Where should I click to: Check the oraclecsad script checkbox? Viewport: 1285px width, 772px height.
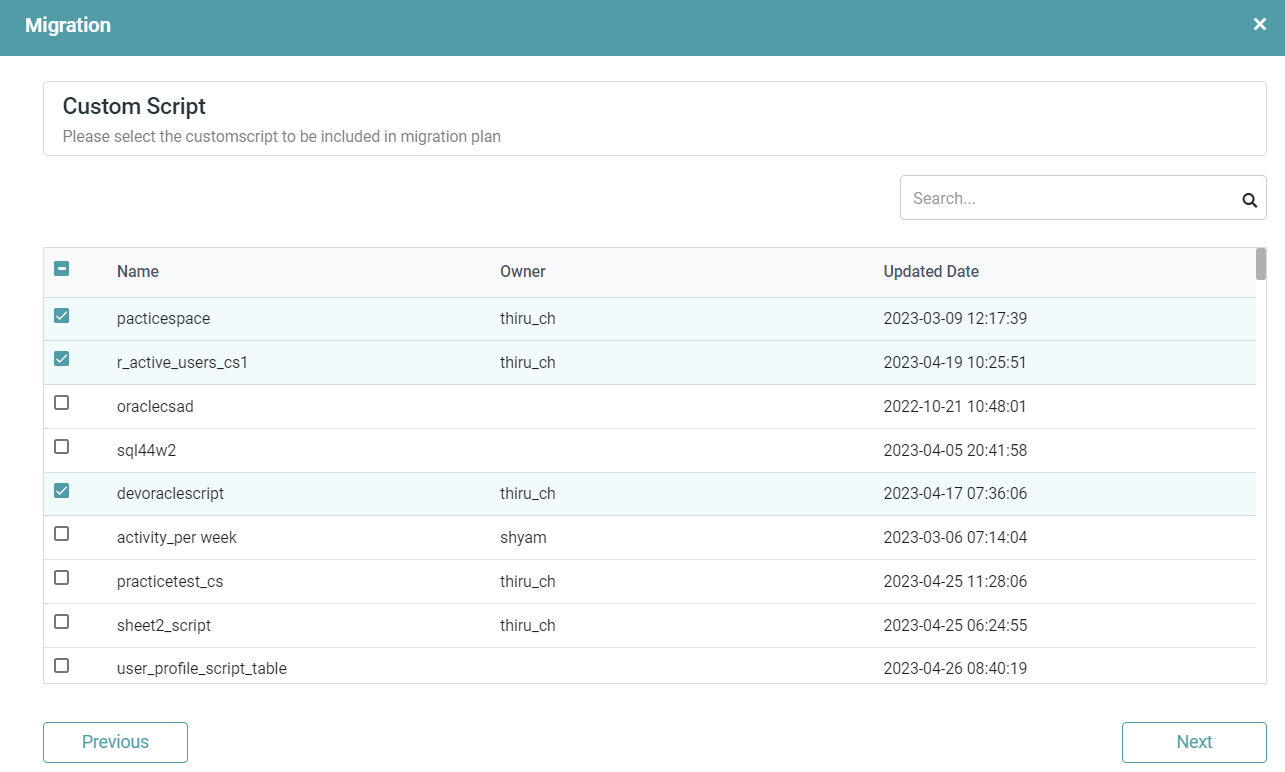point(61,403)
